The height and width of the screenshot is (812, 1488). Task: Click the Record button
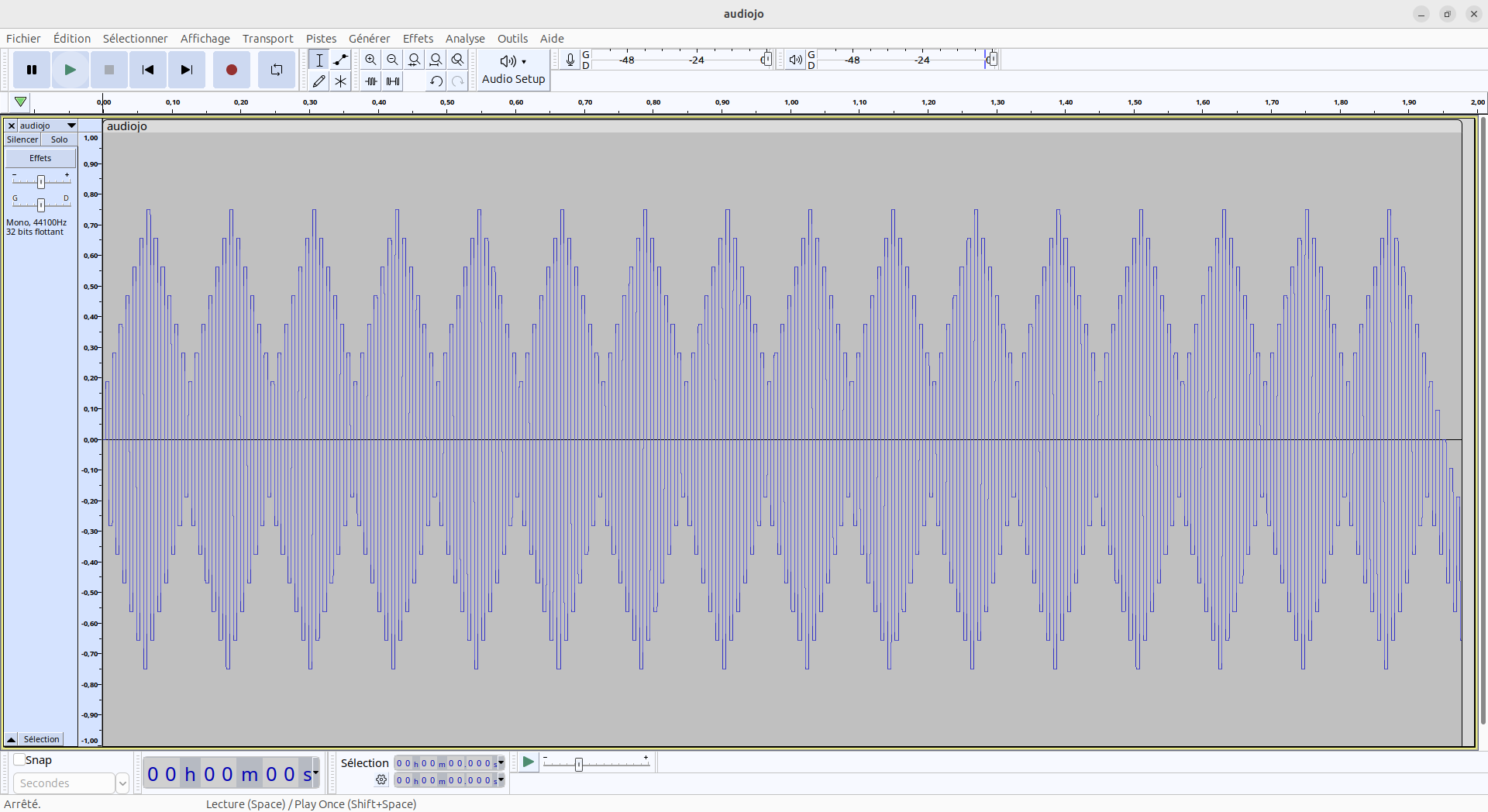coord(231,70)
